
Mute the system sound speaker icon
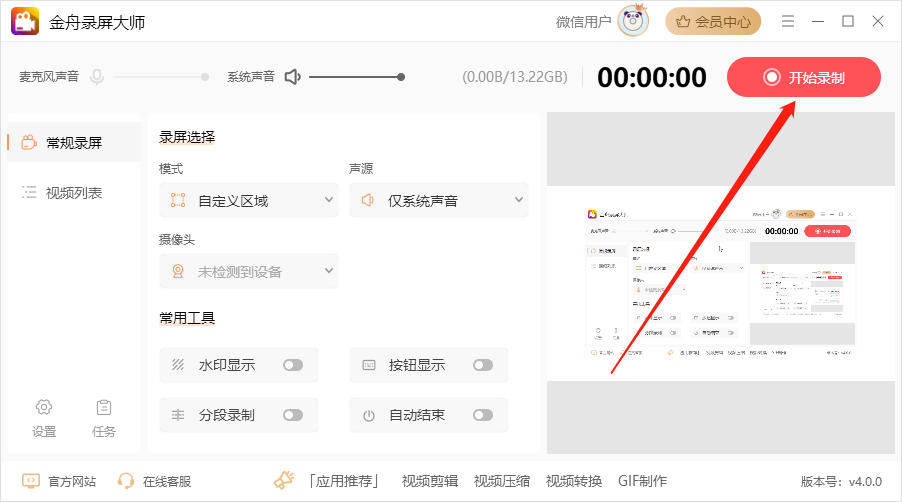[x=293, y=77]
